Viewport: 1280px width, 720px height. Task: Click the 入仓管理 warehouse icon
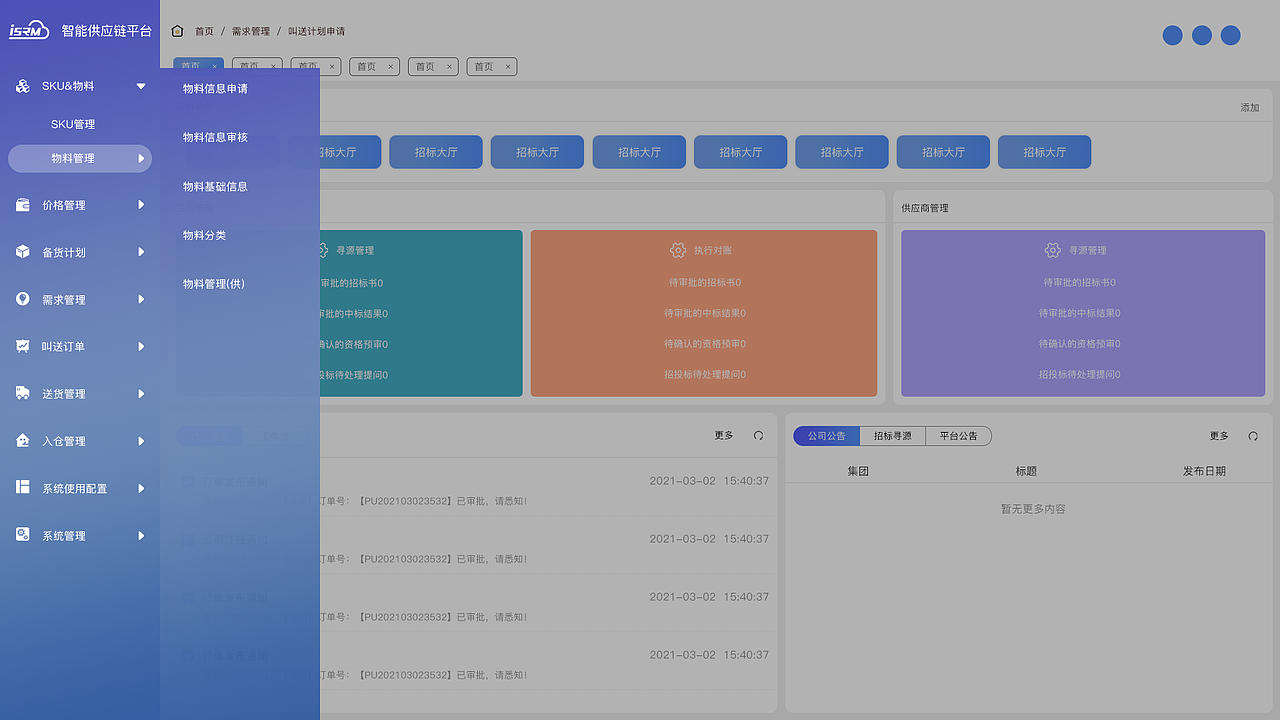coord(22,440)
